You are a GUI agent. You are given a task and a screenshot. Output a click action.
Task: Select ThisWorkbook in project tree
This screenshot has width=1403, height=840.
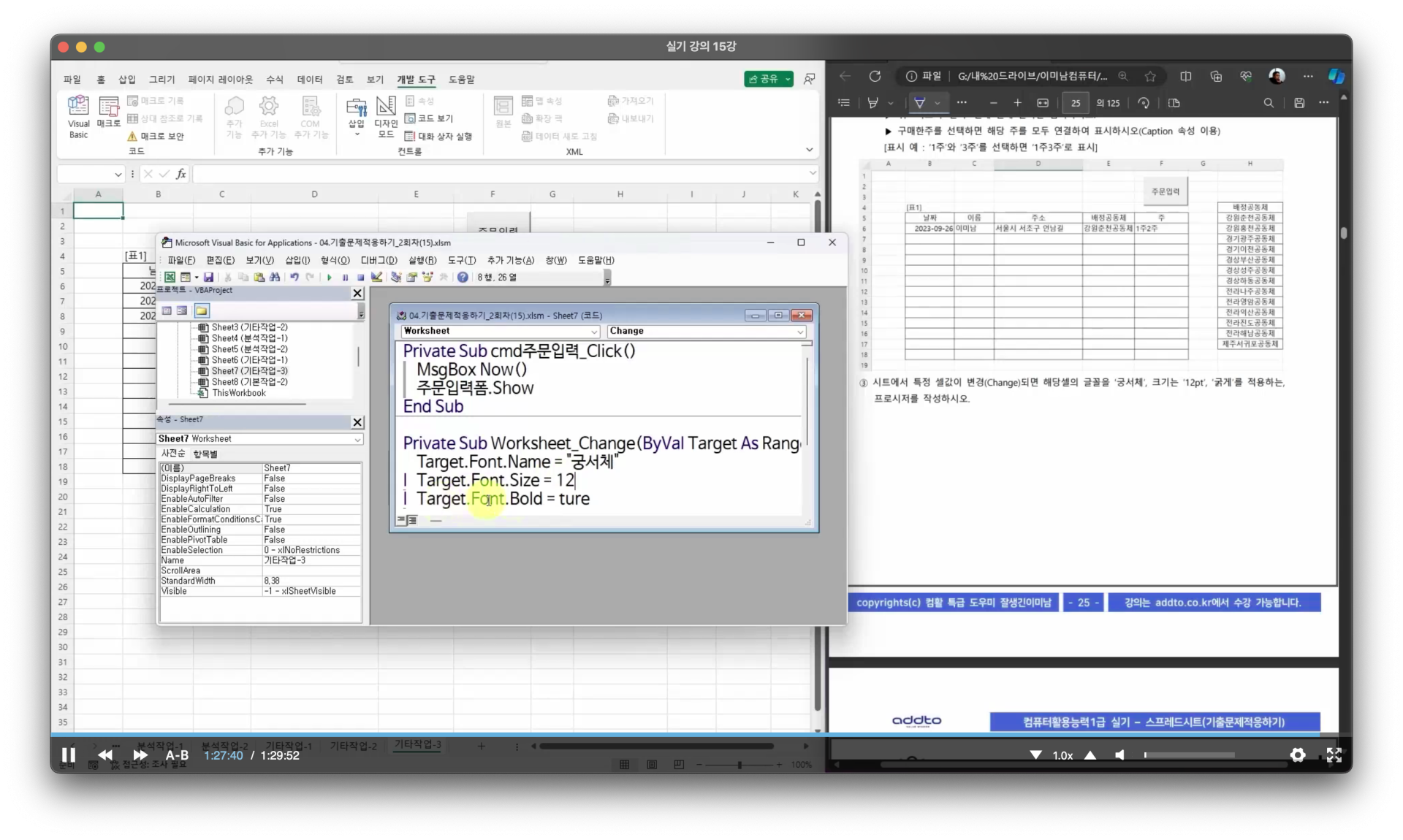coord(238,393)
